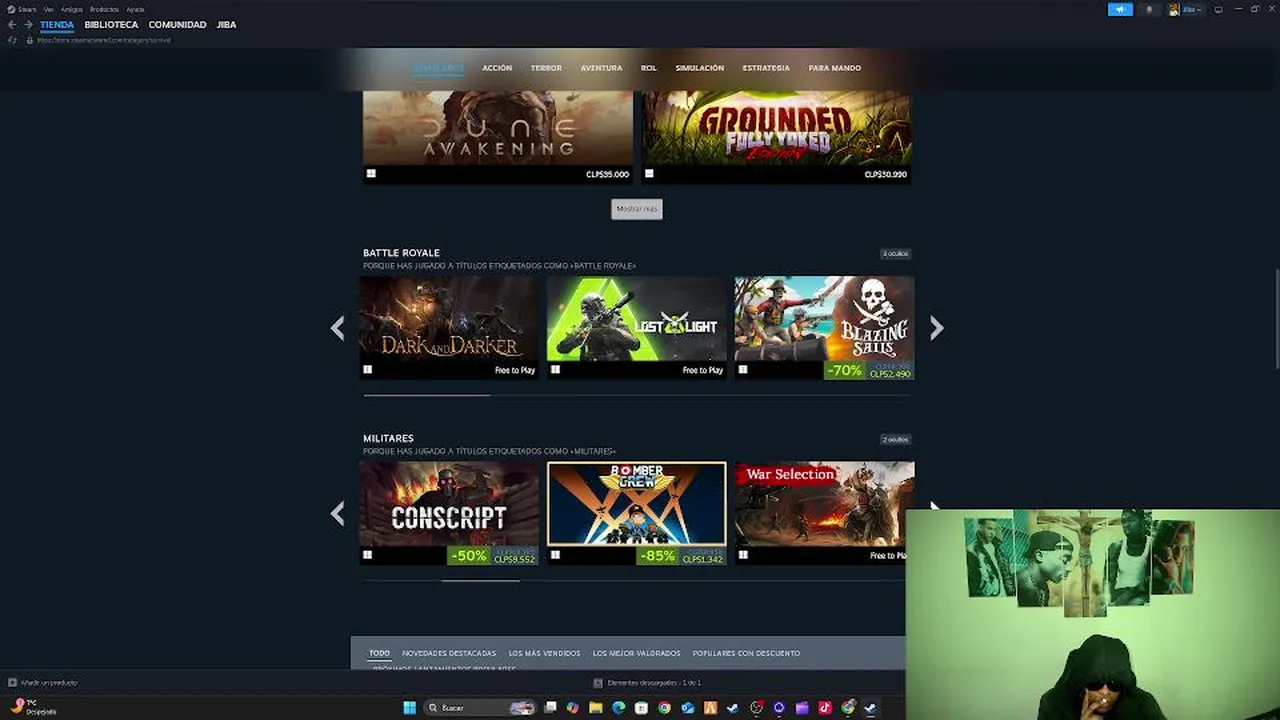
Task: Show previous Militares games arrow
Action: [x=338, y=514]
